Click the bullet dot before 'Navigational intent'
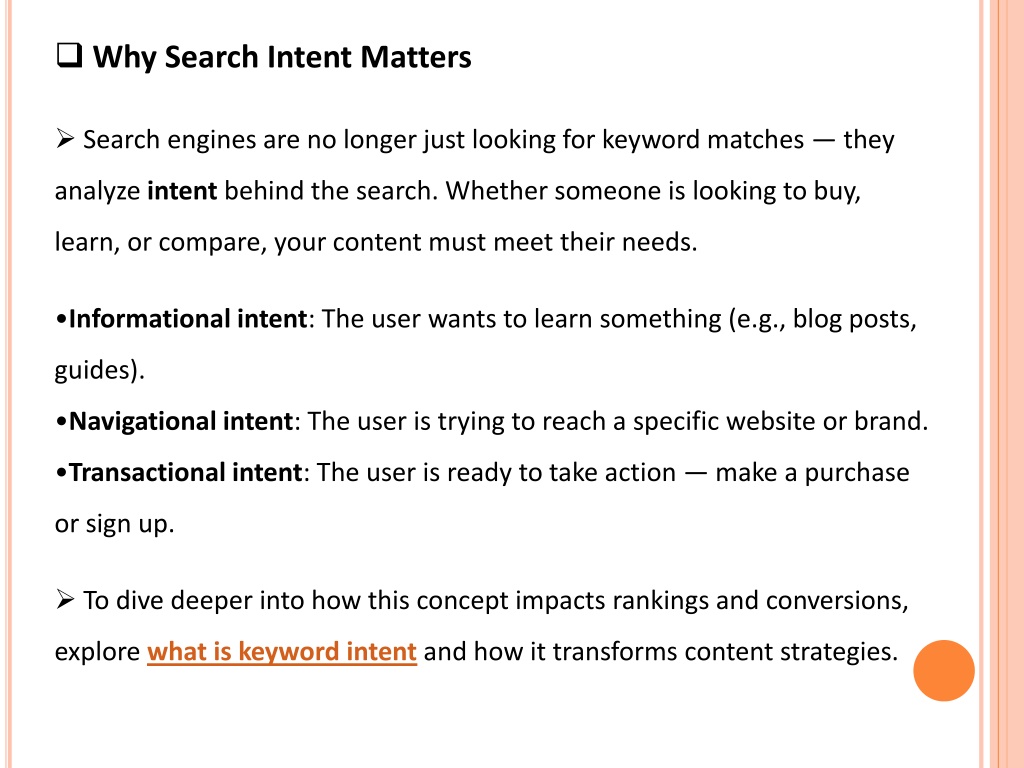The image size is (1024, 768). click(61, 423)
